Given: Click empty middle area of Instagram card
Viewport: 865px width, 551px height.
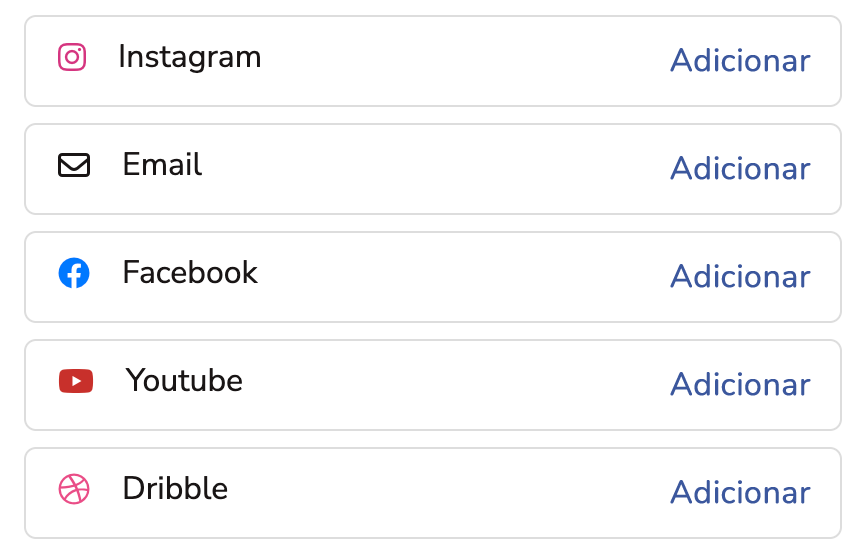Looking at the screenshot, I should point(460,61).
